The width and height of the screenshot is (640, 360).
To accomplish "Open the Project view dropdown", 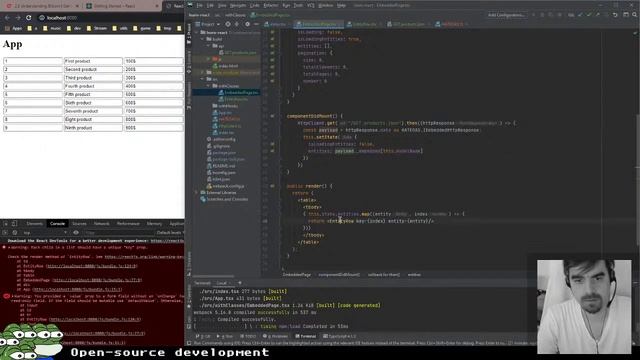I will [208, 24].
